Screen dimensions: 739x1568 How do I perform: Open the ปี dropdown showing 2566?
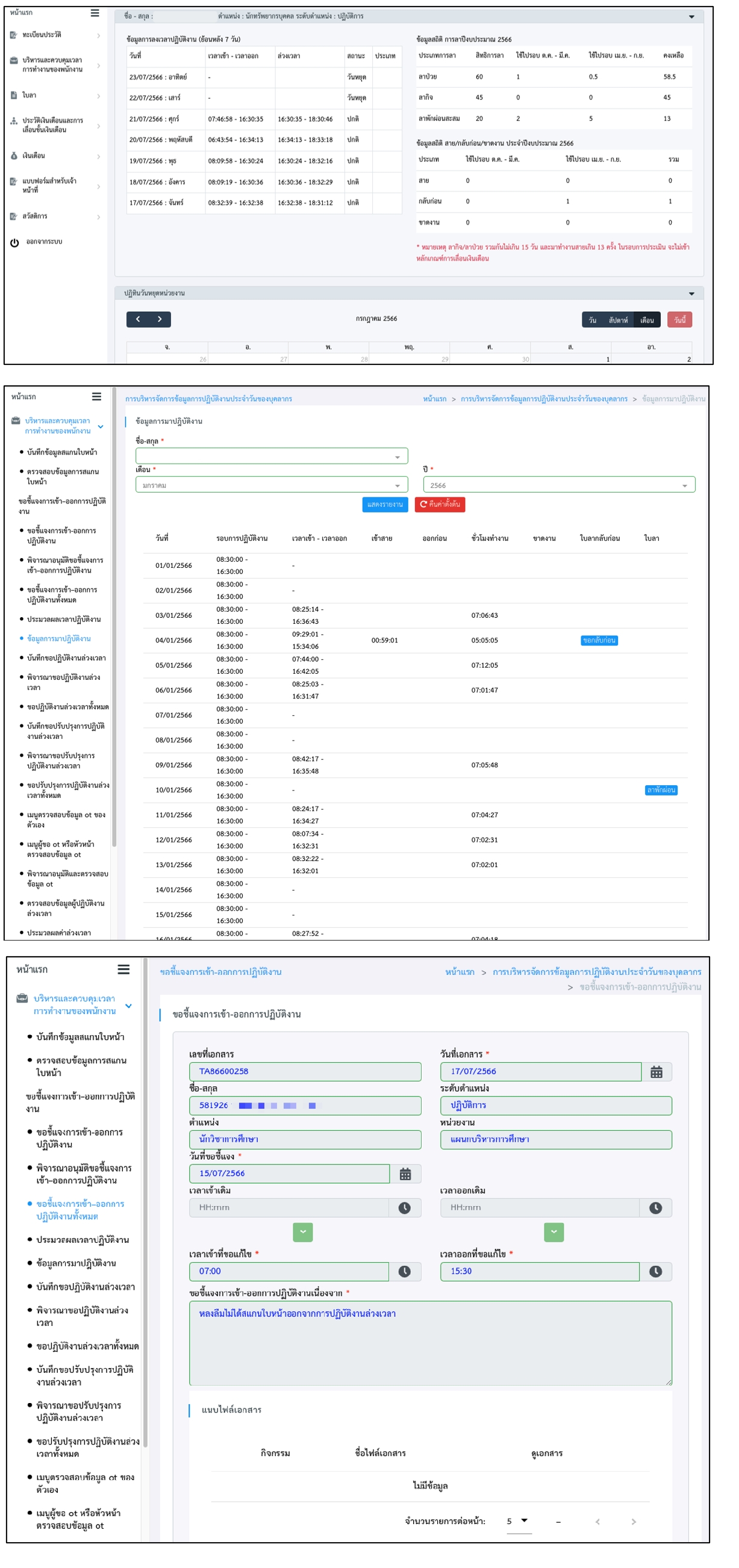[x=559, y=485]
